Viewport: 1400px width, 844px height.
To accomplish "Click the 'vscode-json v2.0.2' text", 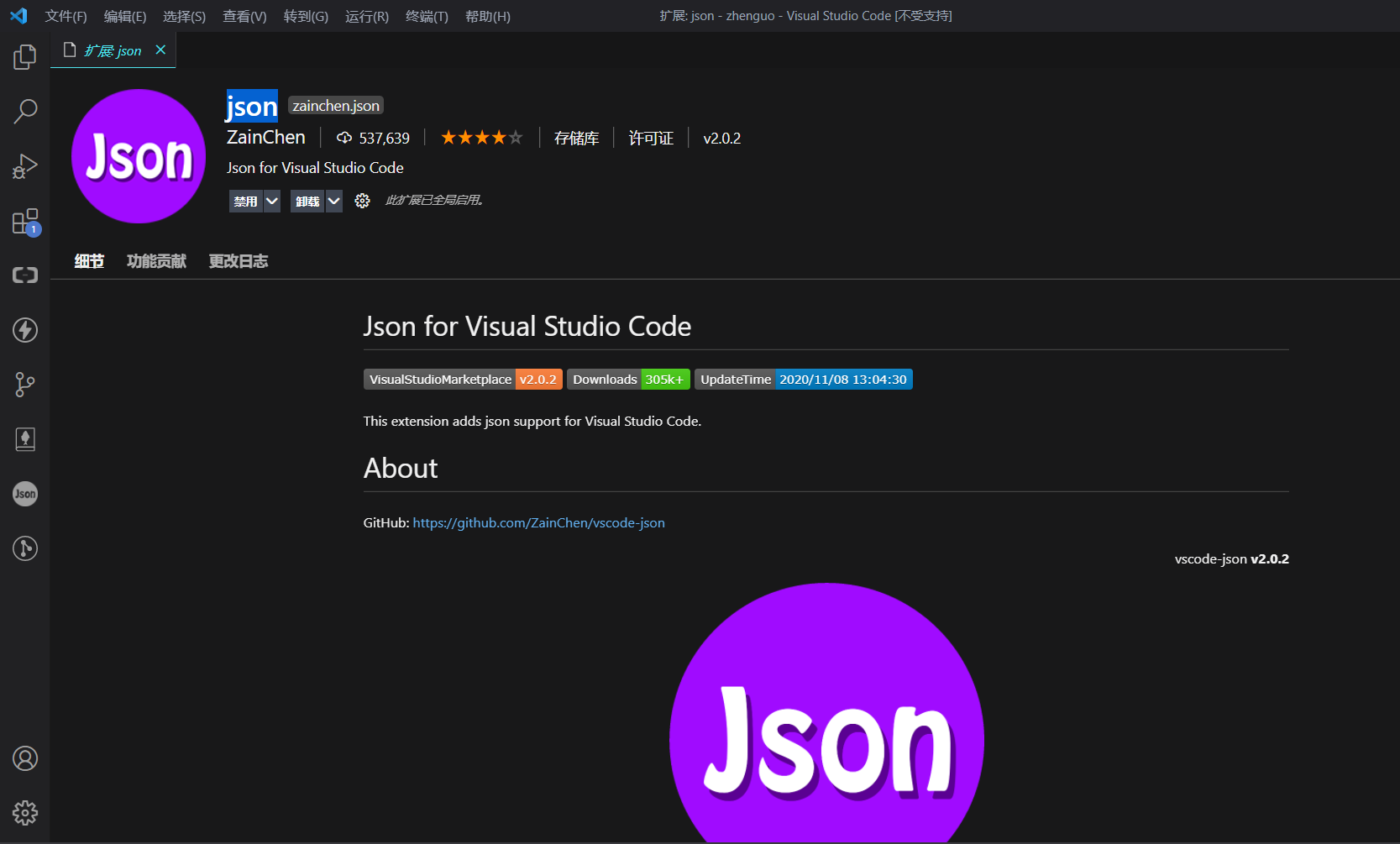I will pos(1231,558).
